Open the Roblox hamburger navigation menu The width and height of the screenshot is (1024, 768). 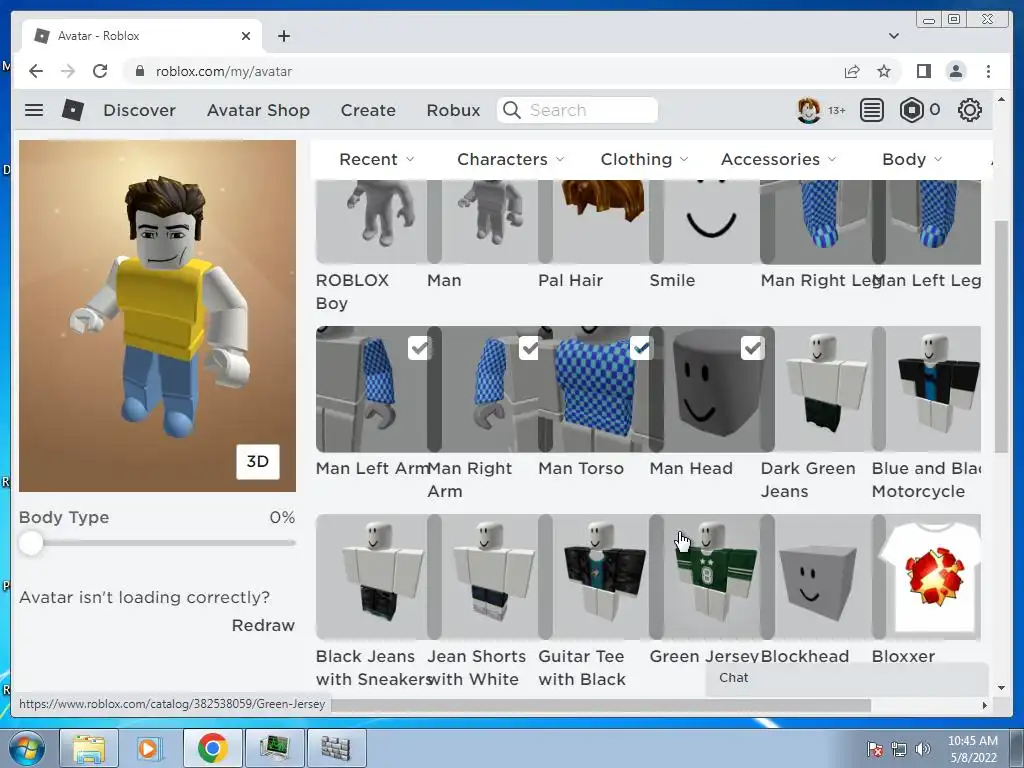[x=34, y=110]
